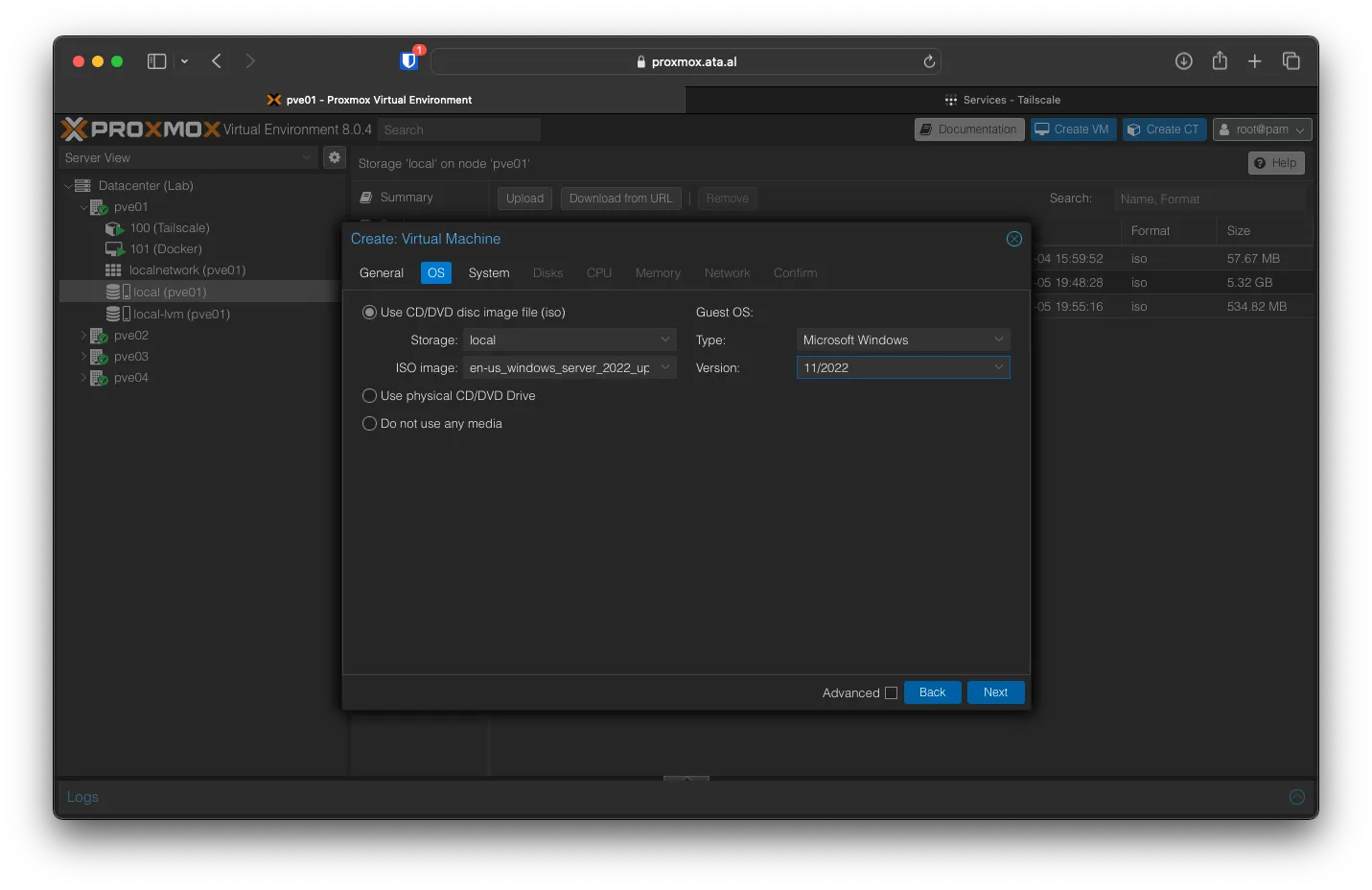This screenshot has width=1372, height=890.
Task: Click the Back button
Action: pos(932,692)
